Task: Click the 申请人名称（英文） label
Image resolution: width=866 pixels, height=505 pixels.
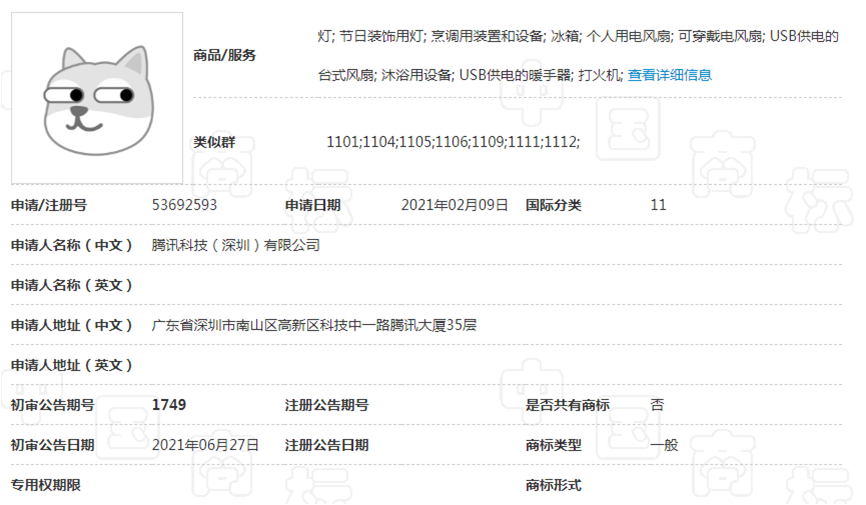Action: [72, 285]
